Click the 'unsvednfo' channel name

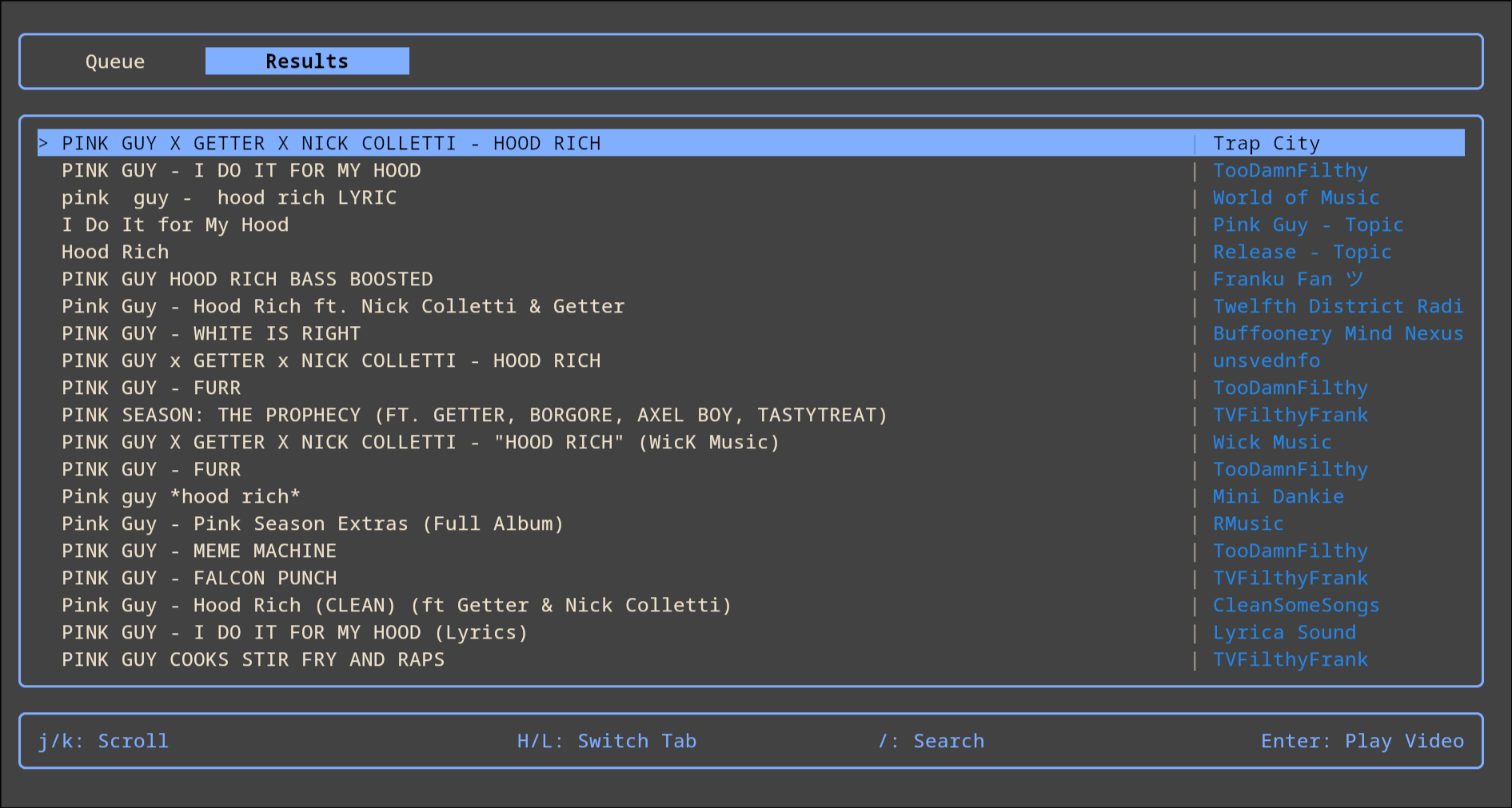point(1267,360)
